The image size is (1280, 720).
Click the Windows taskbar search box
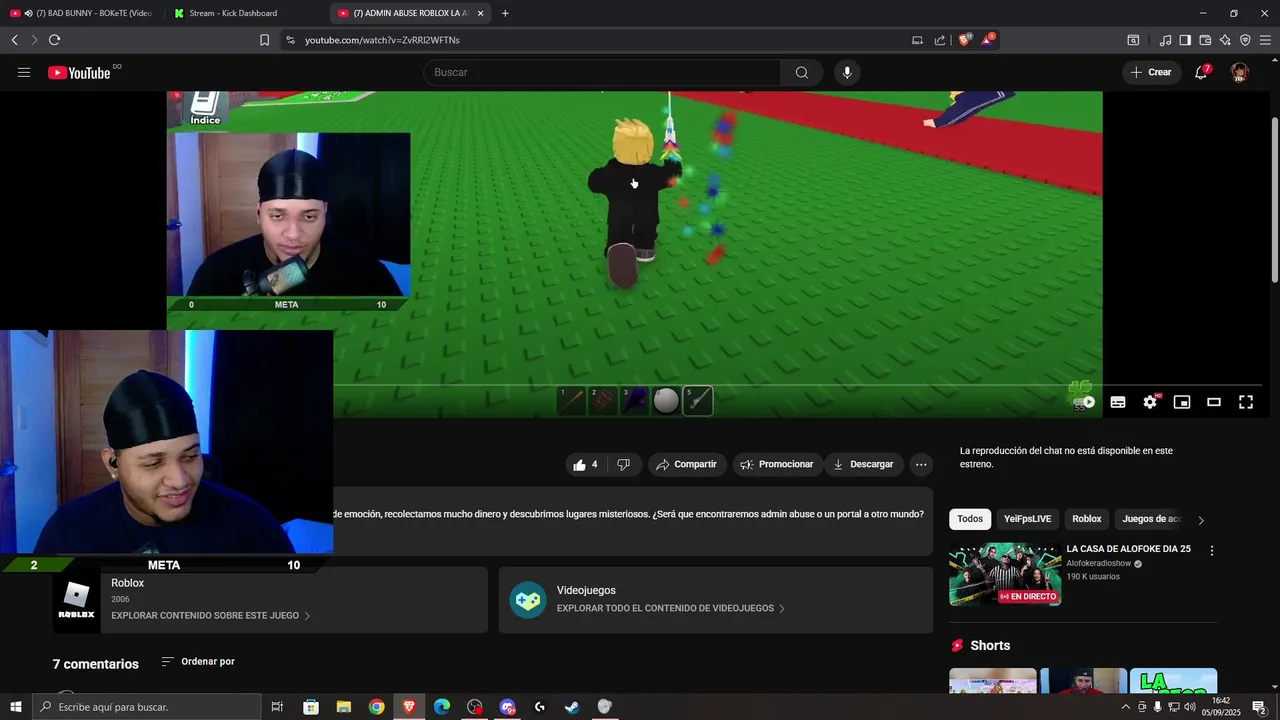(x=147, y=707)
